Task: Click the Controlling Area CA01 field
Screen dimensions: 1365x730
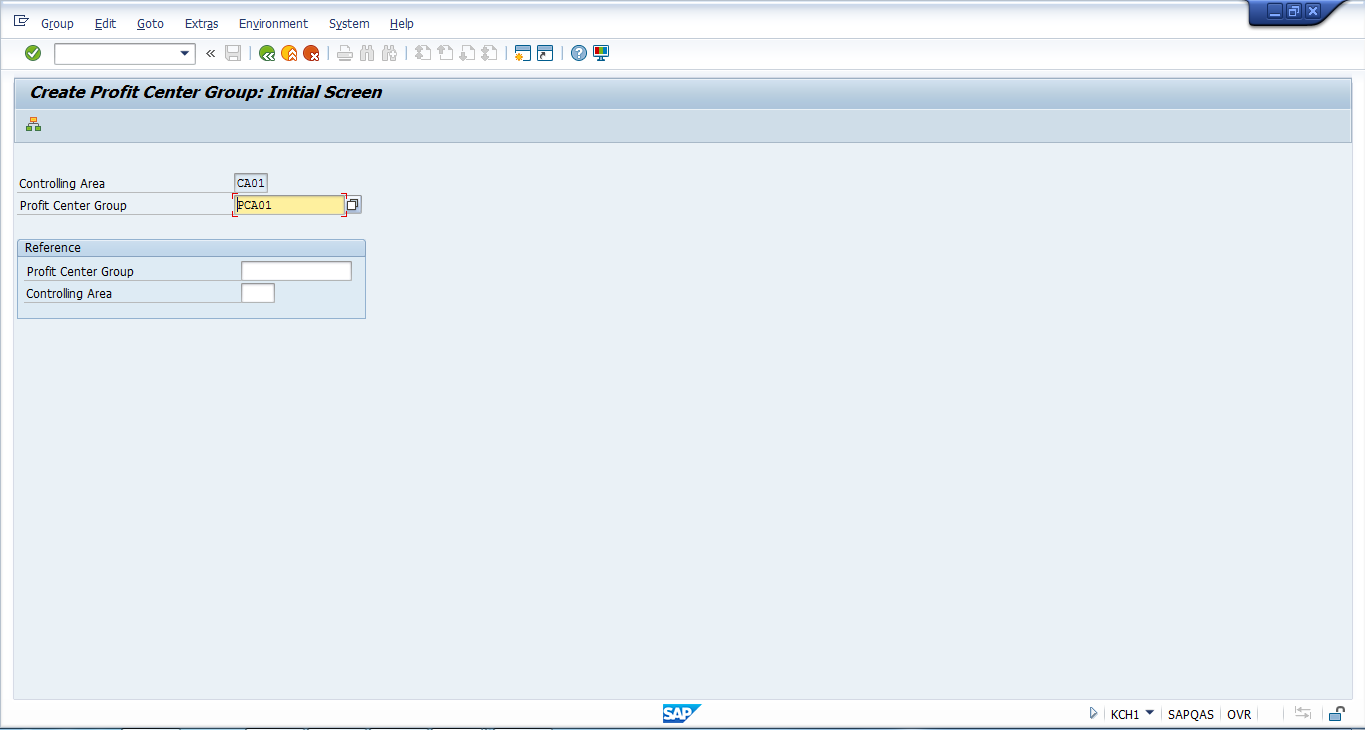Action: 251,183
